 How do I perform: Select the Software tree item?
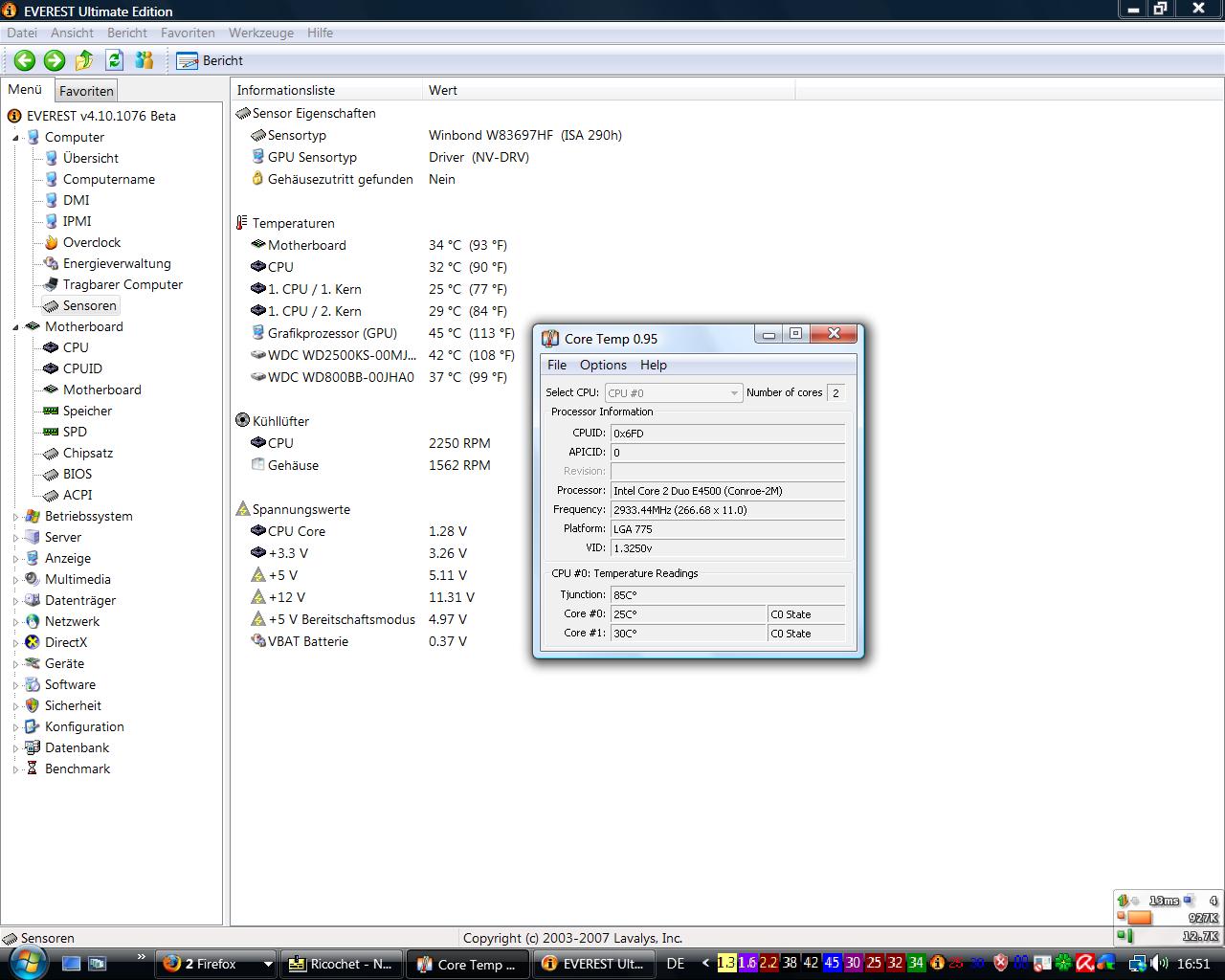click(x=70, y=684)
